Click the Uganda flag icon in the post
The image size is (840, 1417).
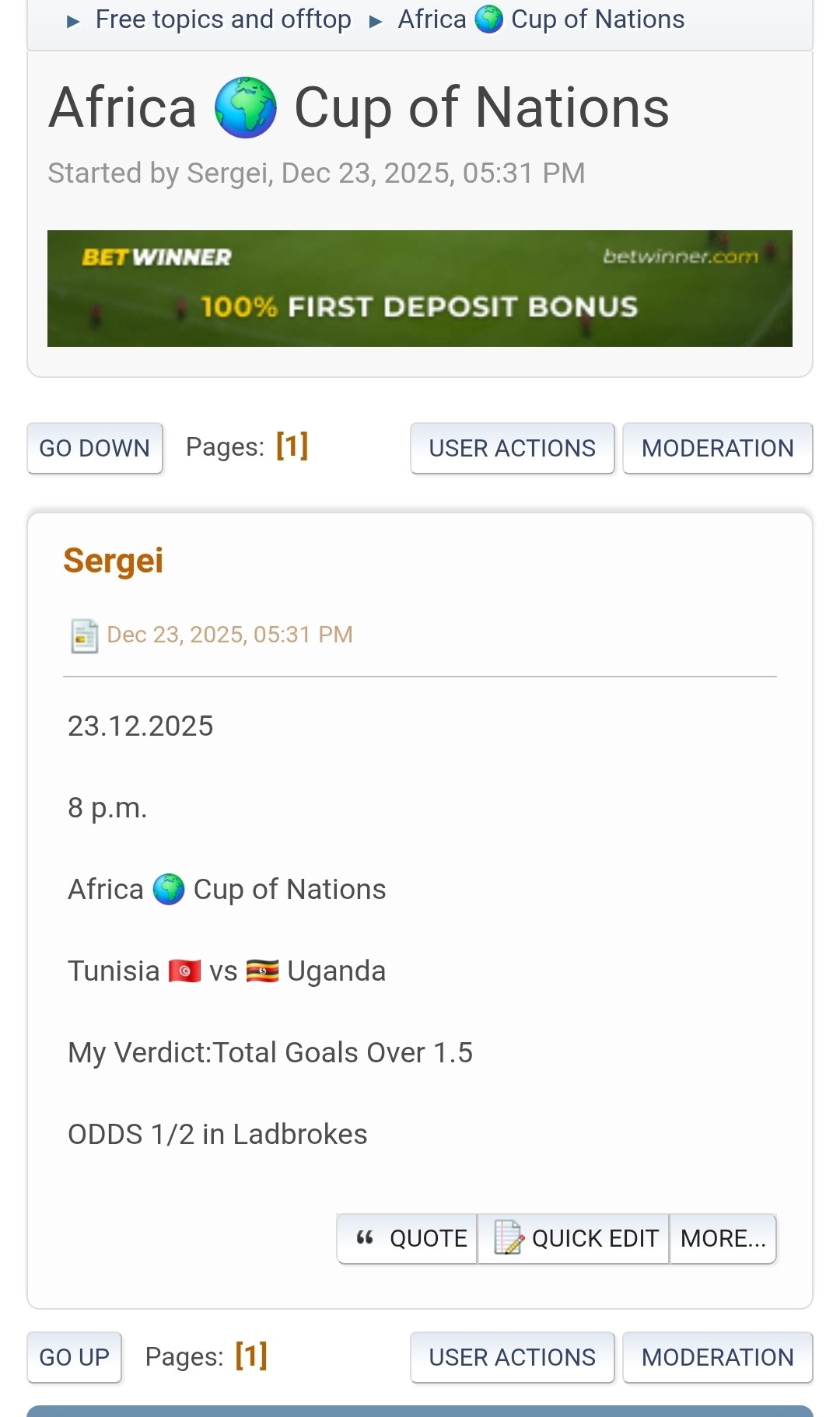262,971
